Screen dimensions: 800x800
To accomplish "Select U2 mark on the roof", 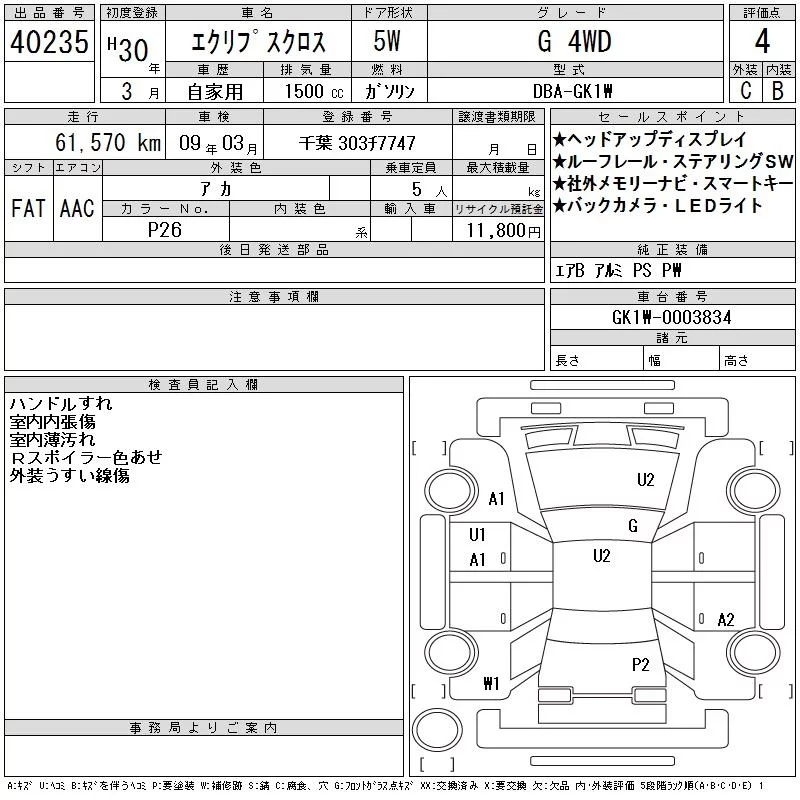I will point(602,556).
